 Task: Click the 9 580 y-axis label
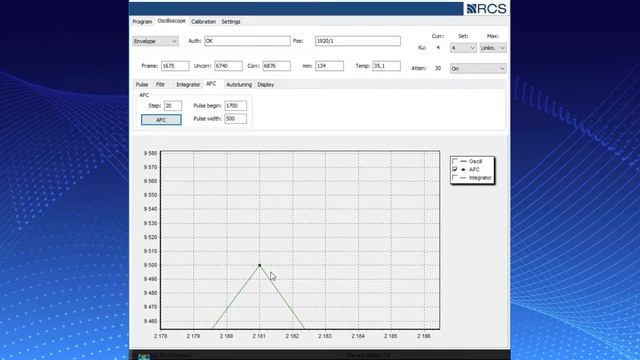pos(150,153)
